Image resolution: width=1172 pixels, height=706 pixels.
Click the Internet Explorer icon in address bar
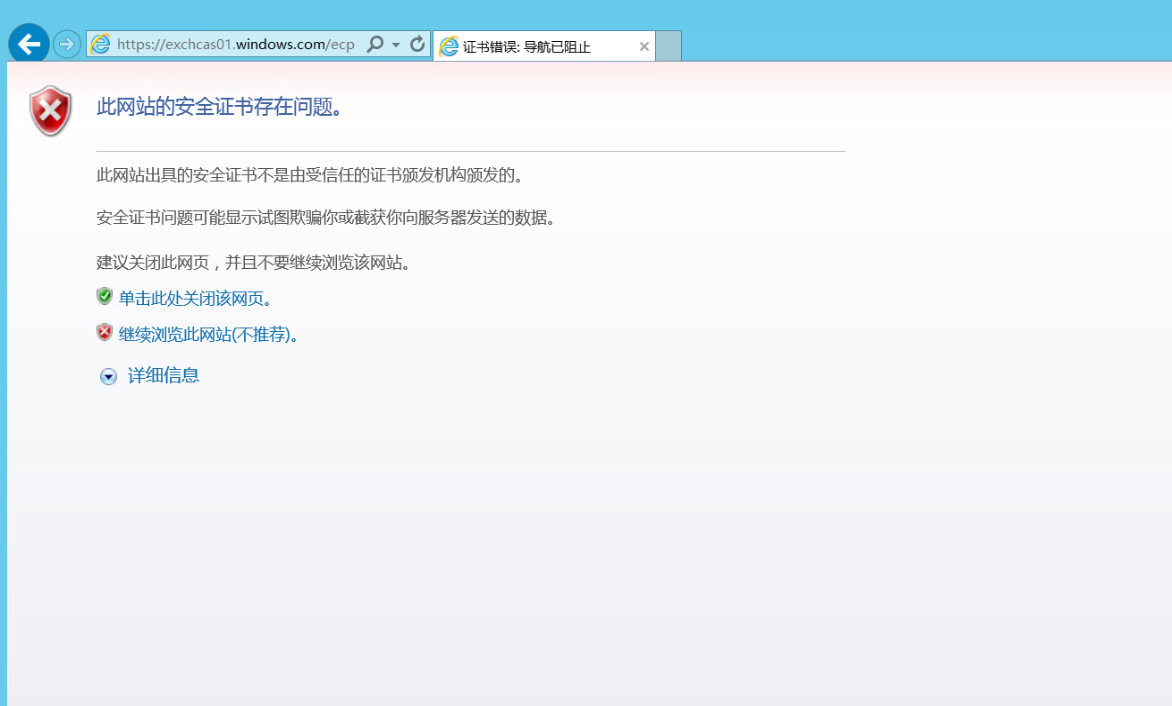(x=100, y=44)
